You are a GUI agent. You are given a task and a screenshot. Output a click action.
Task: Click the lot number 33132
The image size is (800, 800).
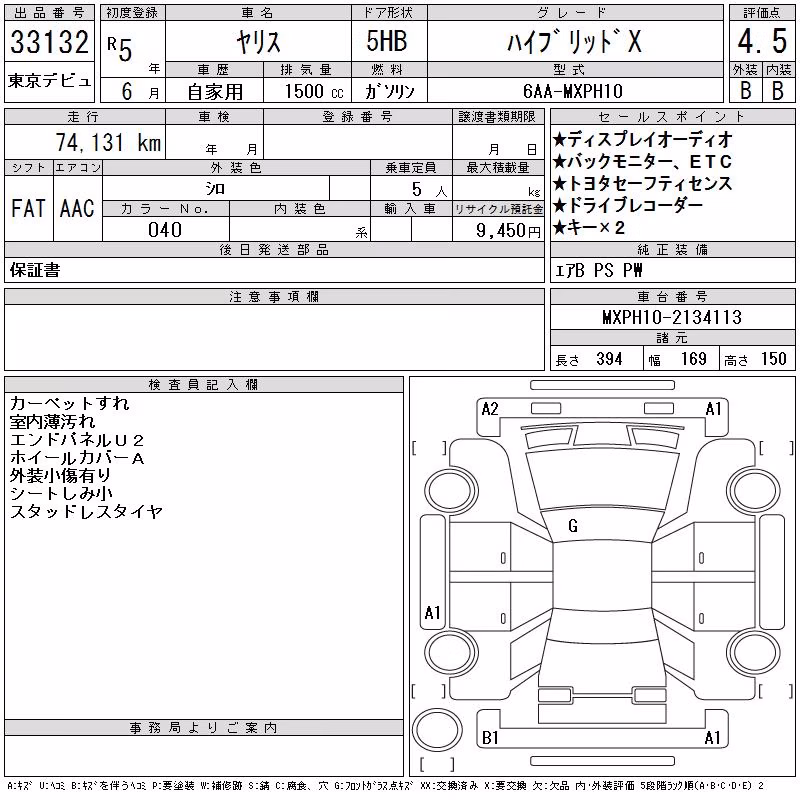pos(49,41)
